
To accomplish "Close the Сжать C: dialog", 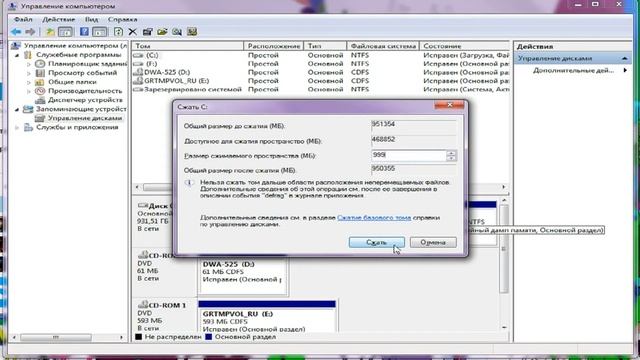I will point(449,105).
